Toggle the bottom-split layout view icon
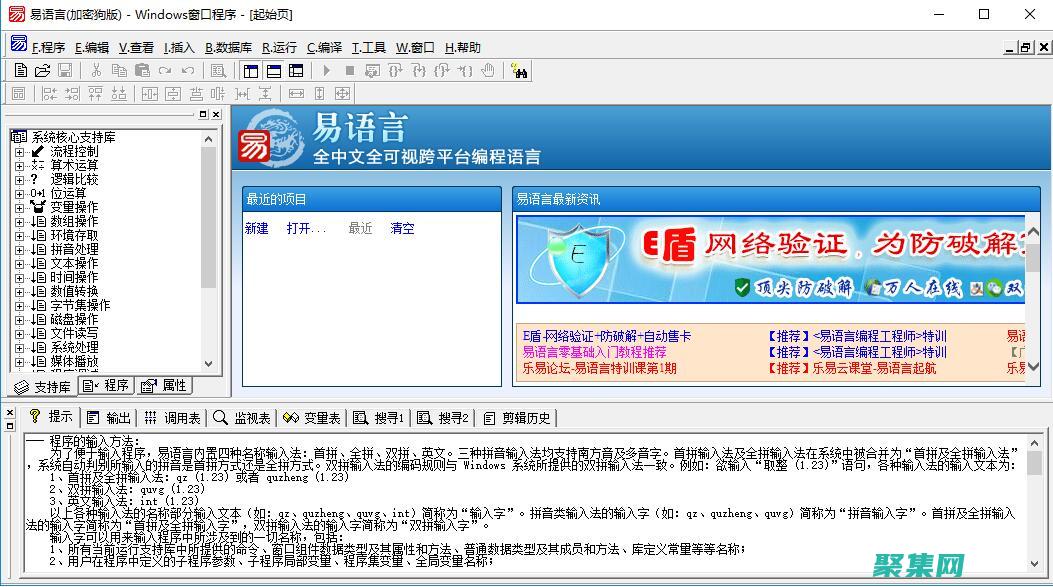 295,70
